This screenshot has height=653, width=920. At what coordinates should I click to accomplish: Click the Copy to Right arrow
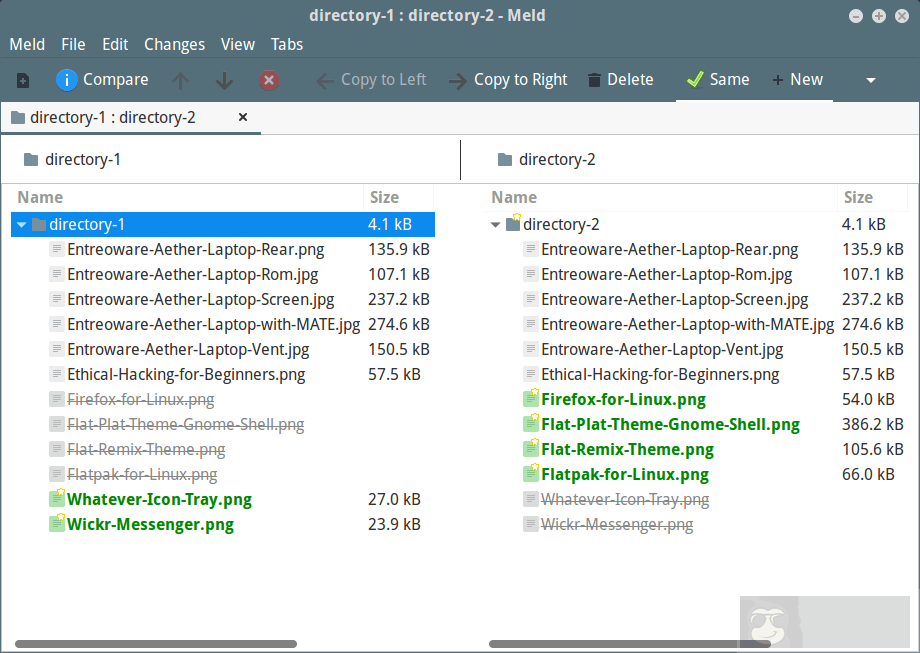pos(458,81)
